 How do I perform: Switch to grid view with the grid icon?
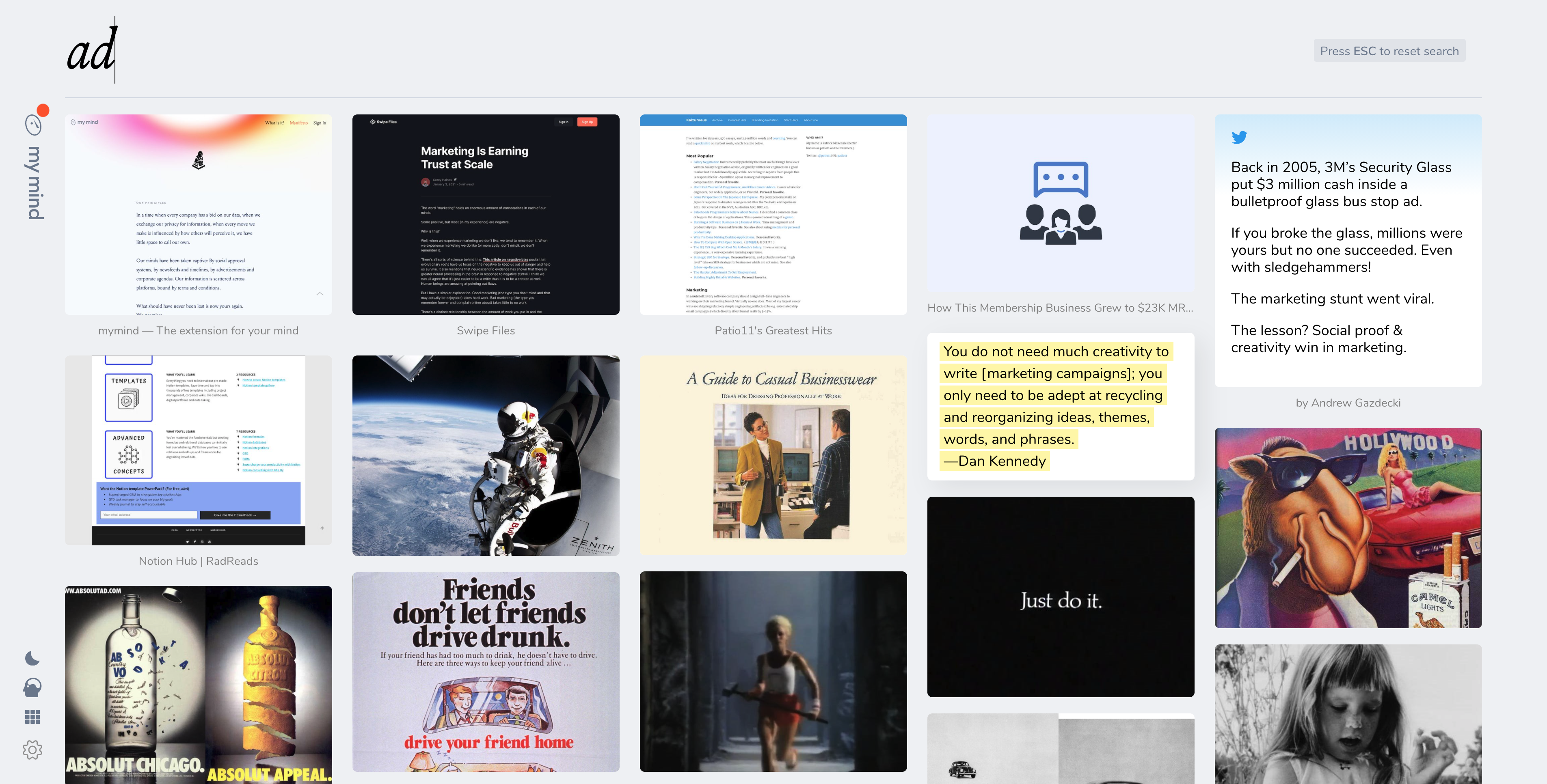coord(32,717)
